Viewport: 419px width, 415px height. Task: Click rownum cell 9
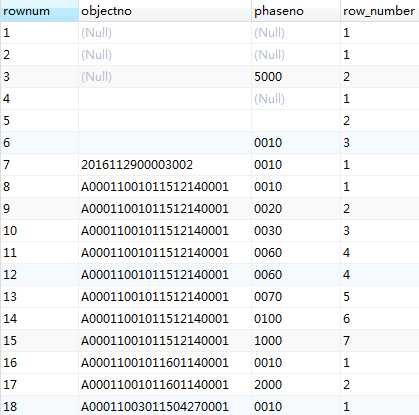point(39,209)
